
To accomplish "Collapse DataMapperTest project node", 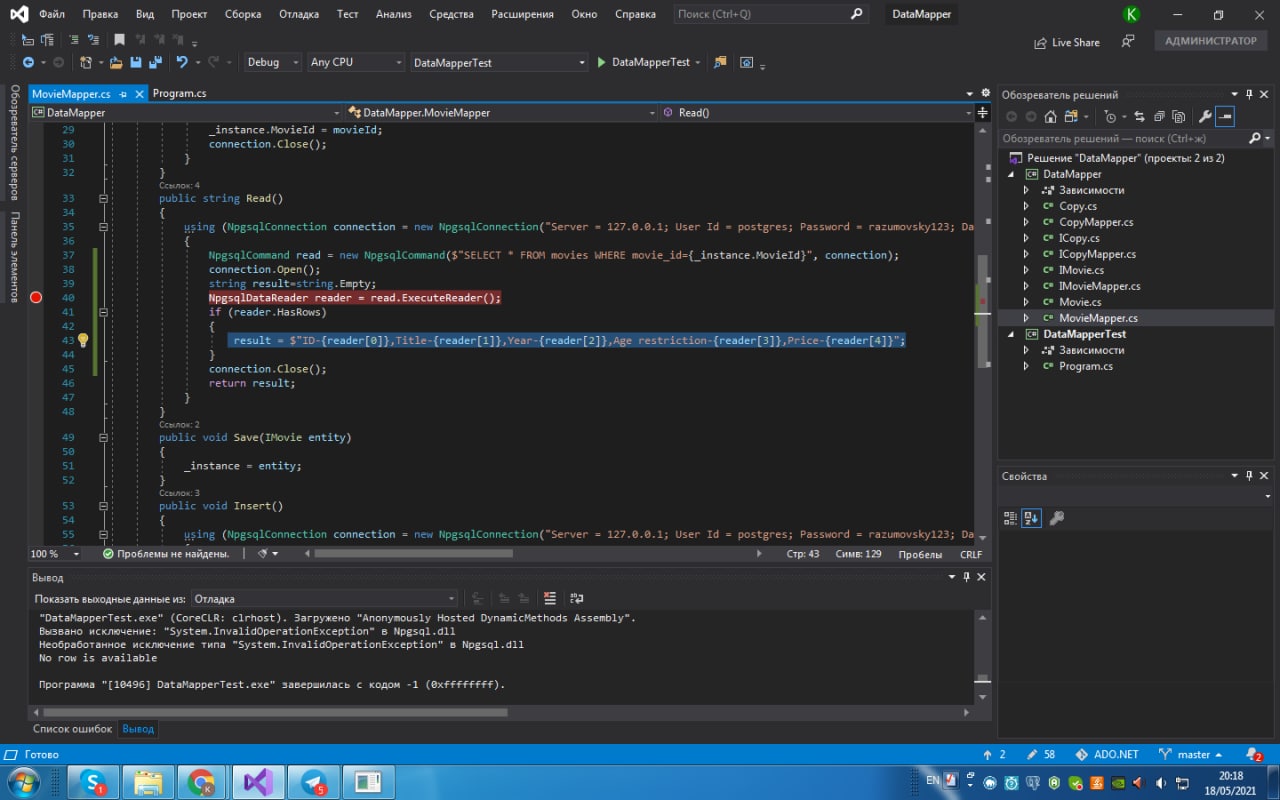I will click(x=1010, y=334).
